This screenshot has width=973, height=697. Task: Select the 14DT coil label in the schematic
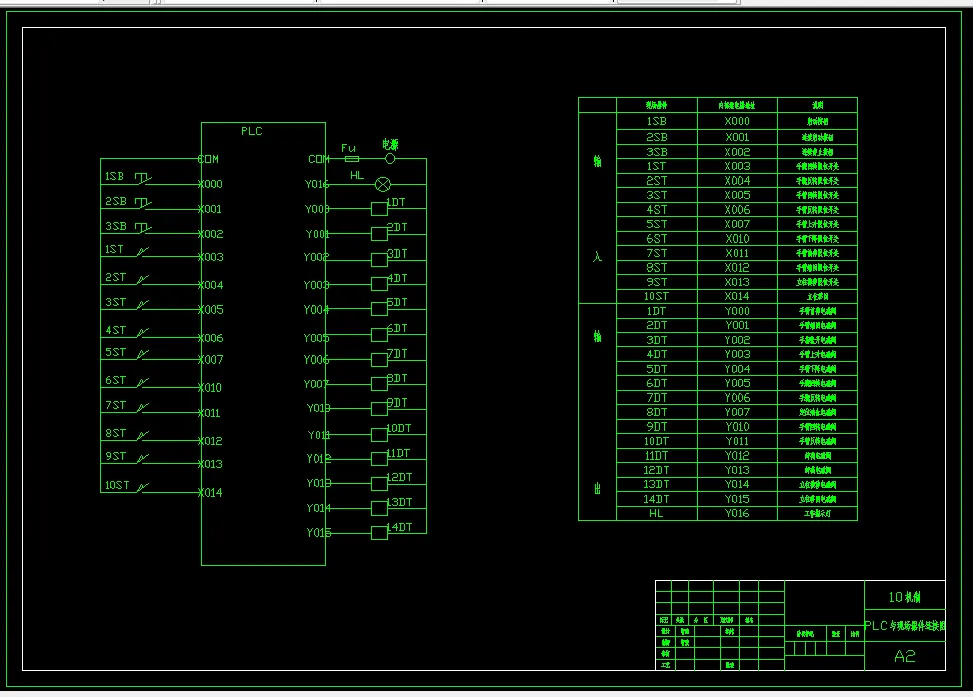pos(399,527)
